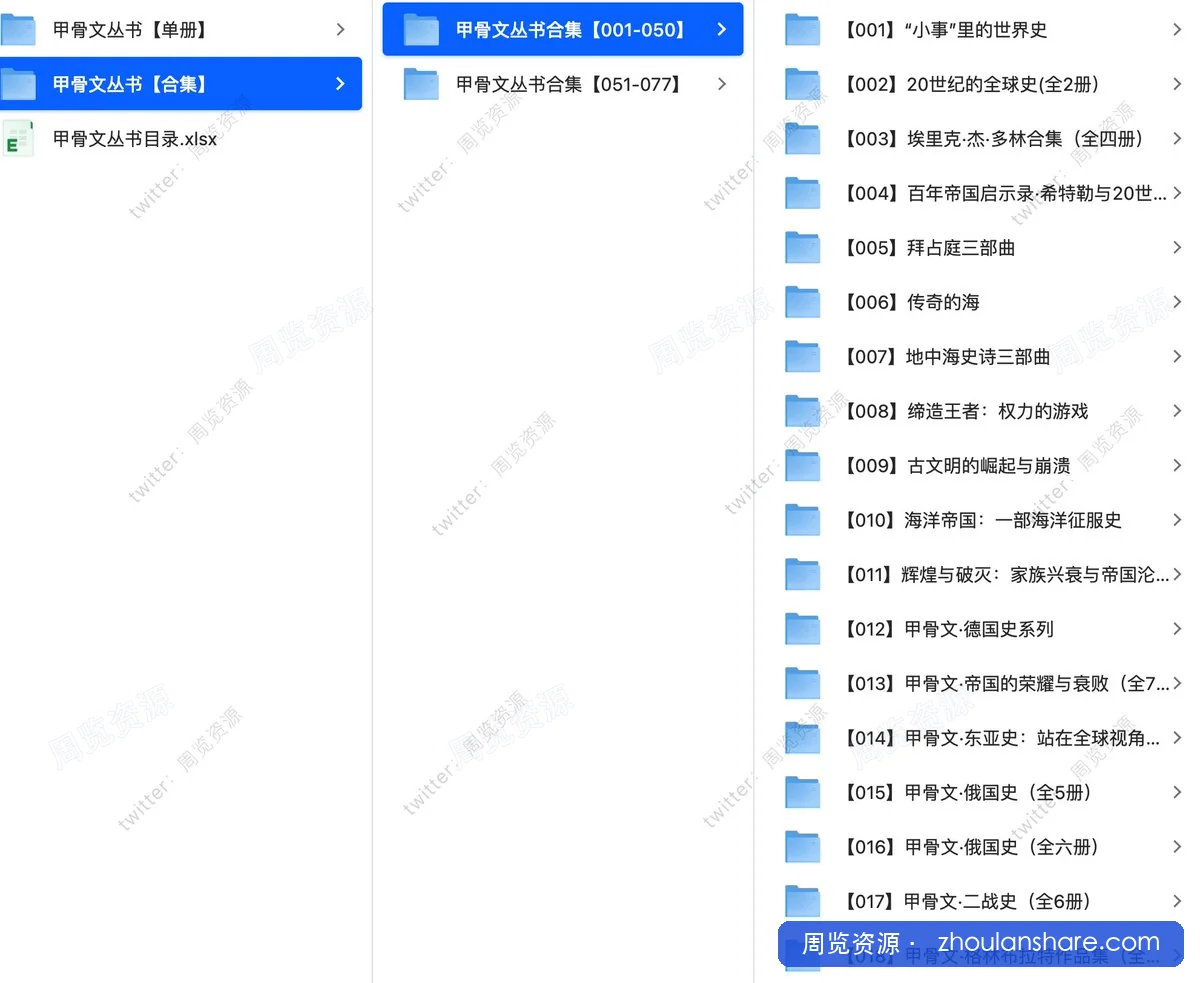Click the folder icon for 【007】地中海史诗三部曲
1200x983 pixels.
[x=802, y=357]
